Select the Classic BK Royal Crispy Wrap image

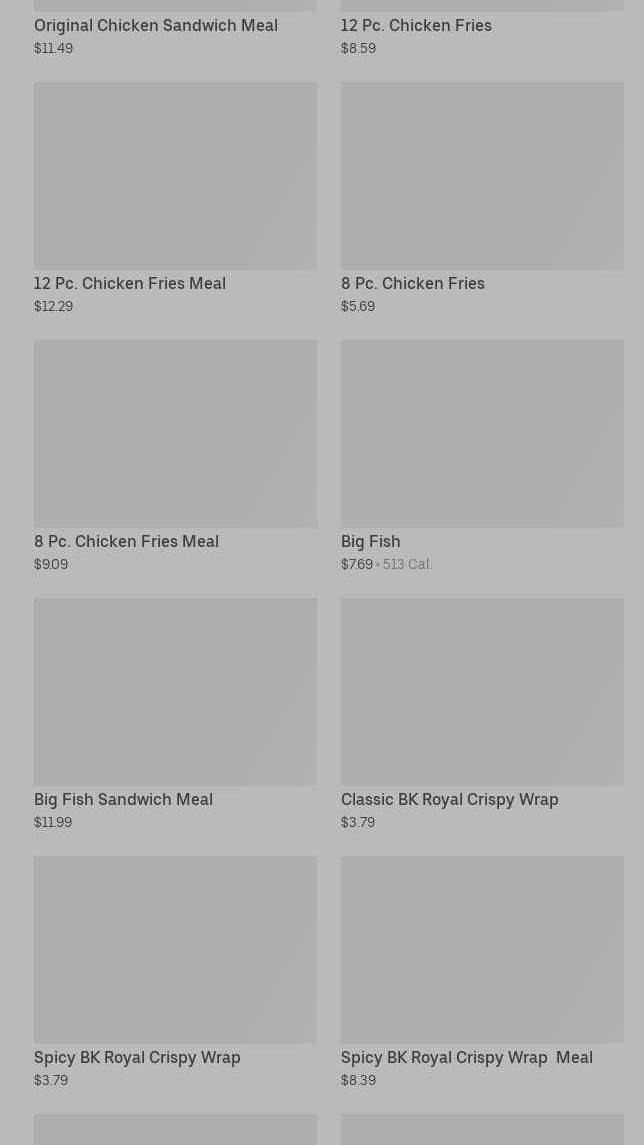coord(482,692)
